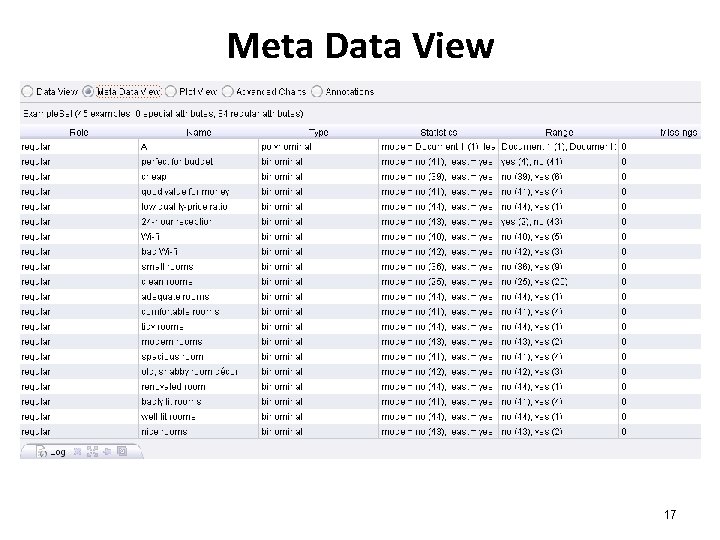Sort by the Missings column header
Image resolution: width=720 pixels, height=540 pixels.
(x=679, y=132)
